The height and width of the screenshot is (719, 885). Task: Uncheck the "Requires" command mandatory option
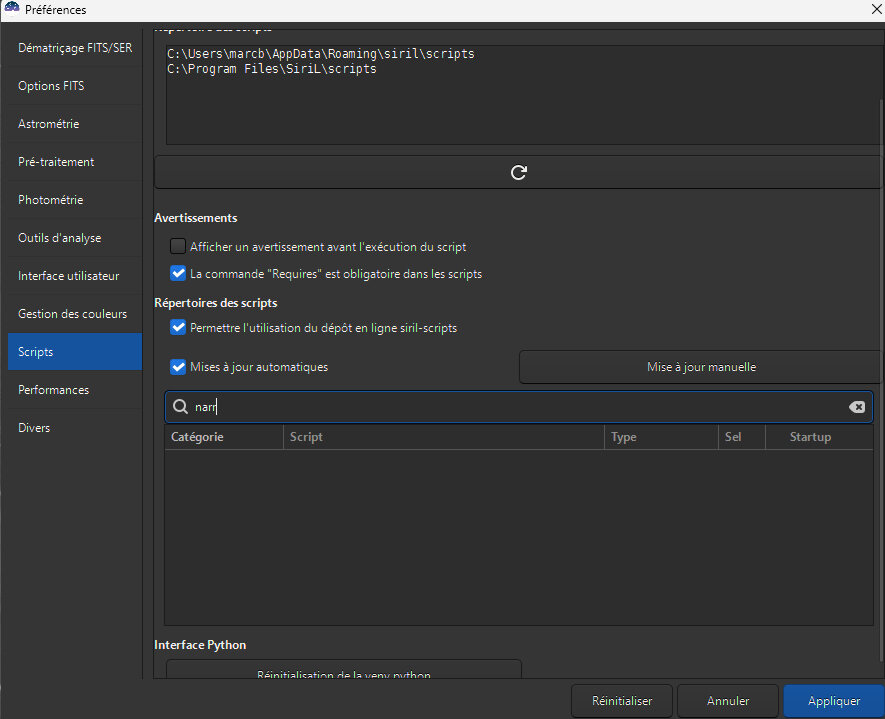178,273
